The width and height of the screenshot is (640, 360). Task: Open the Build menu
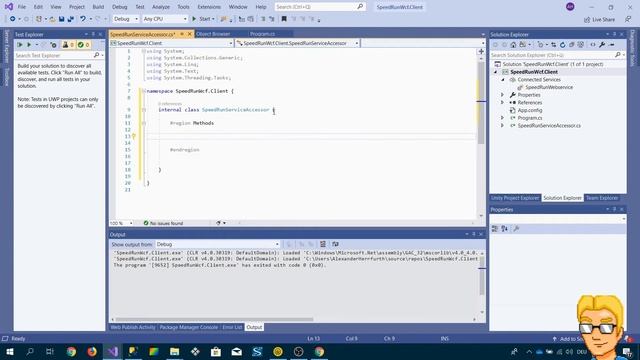tap(98, 7)
